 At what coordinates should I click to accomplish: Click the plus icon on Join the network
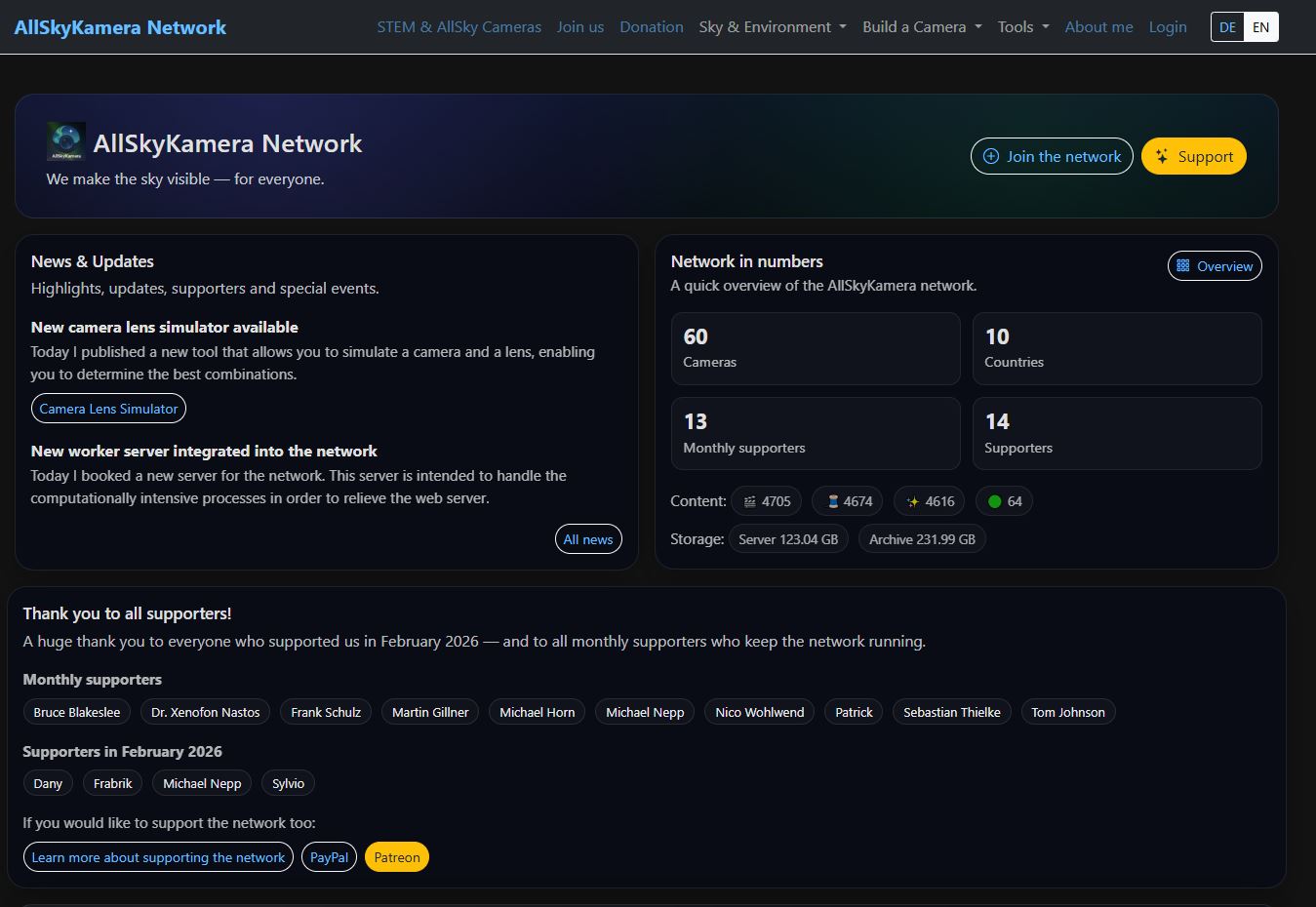991,156
